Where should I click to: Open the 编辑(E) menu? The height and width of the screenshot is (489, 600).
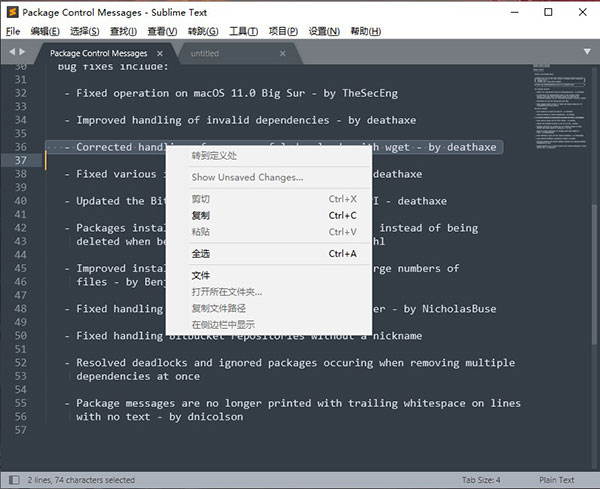tap(45, 31)
